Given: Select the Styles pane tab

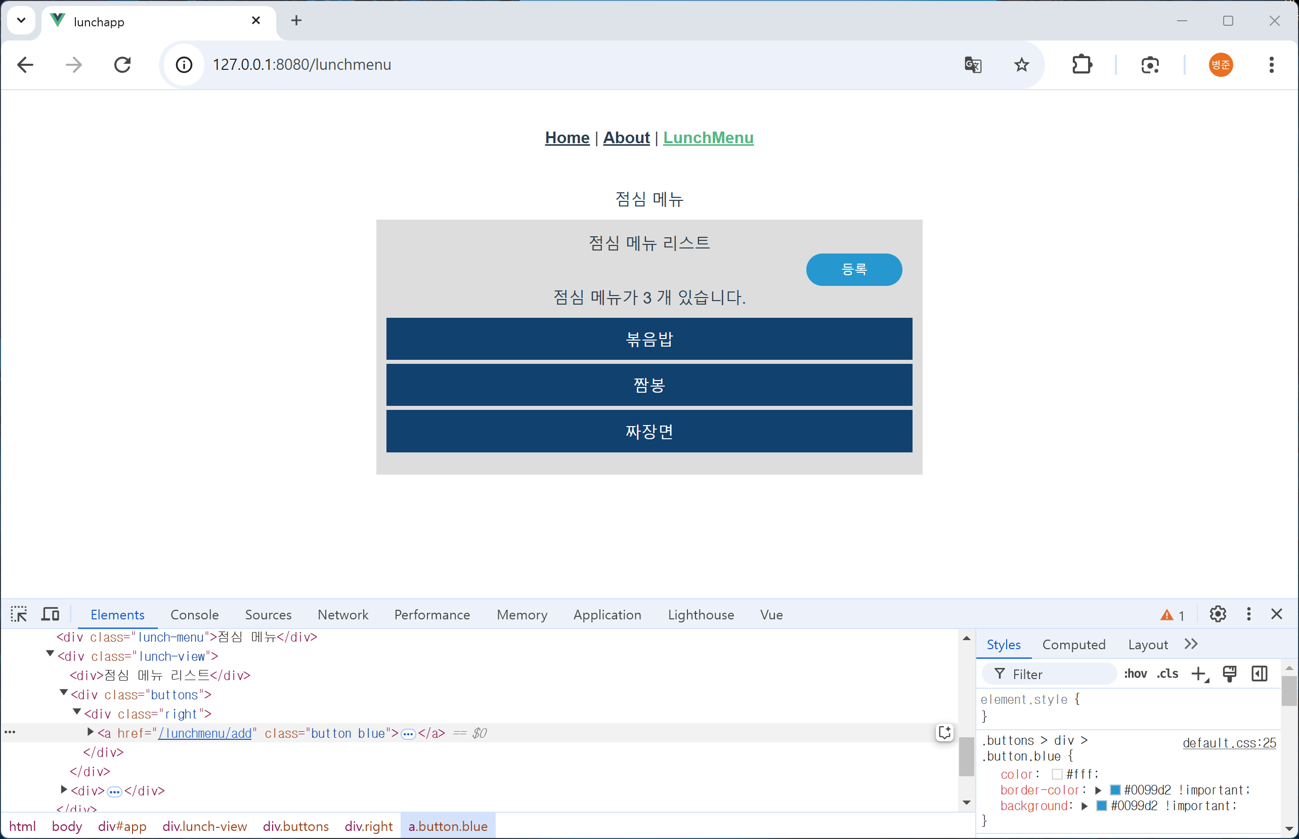Looking at the screenshot, I should click(x=1004, y=645).
